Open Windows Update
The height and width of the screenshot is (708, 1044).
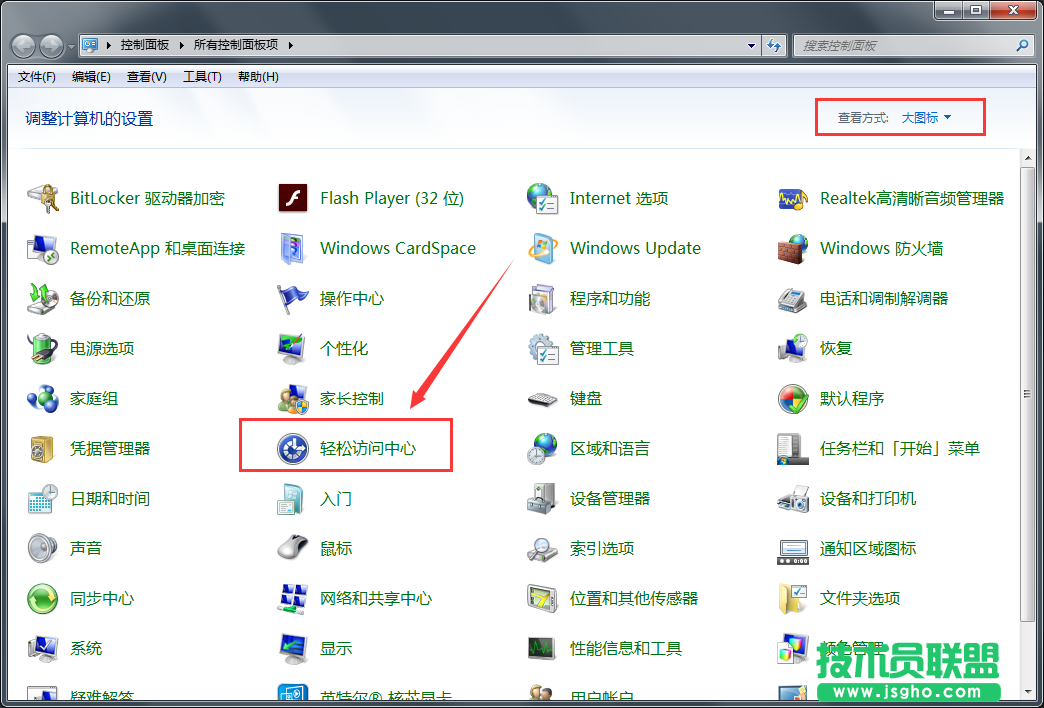point(634,247)
